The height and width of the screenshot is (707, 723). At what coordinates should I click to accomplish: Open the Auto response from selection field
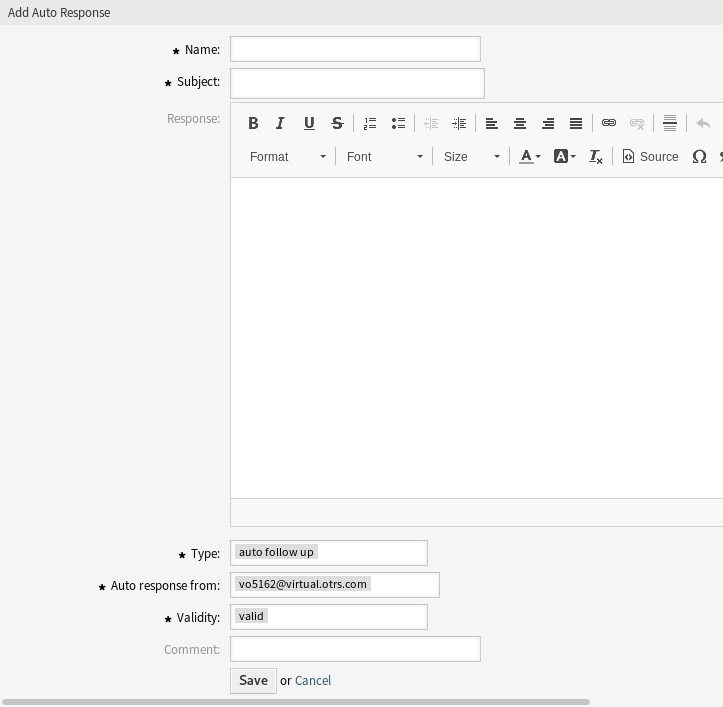coord(335,585)
